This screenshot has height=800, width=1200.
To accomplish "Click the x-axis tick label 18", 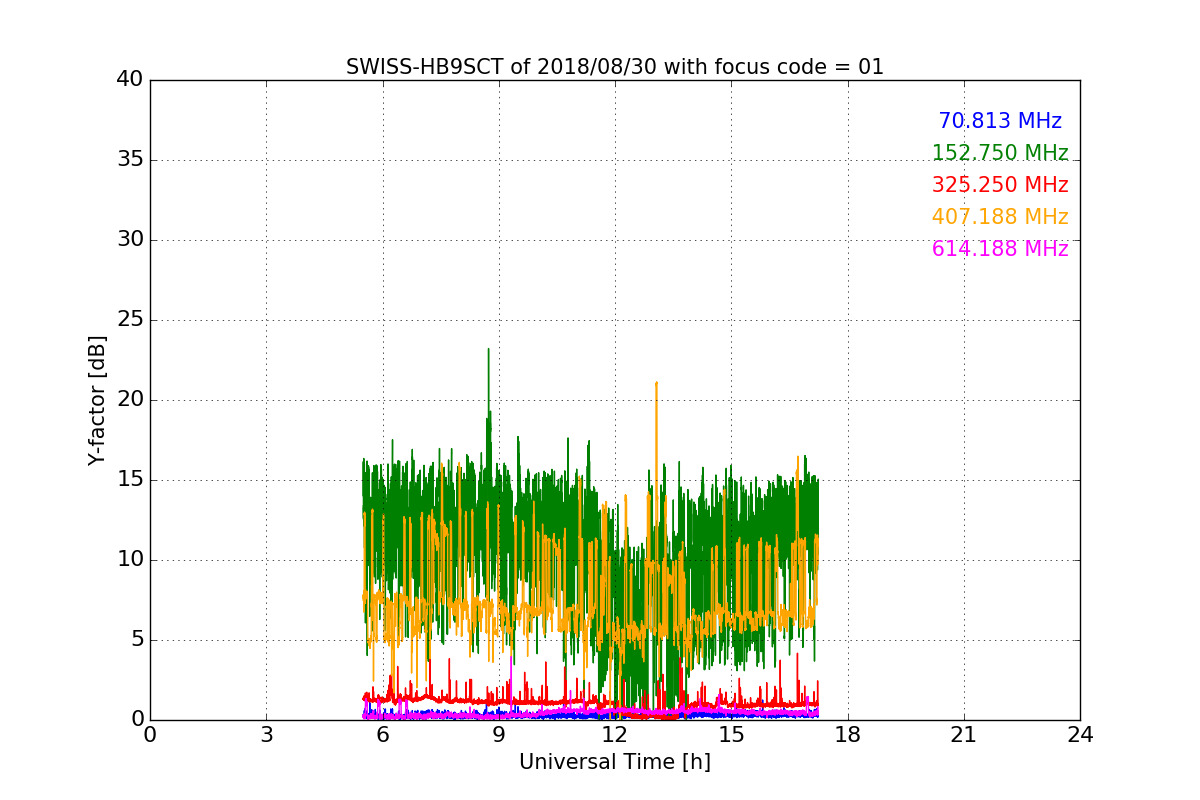I will [x=848, y=735].
